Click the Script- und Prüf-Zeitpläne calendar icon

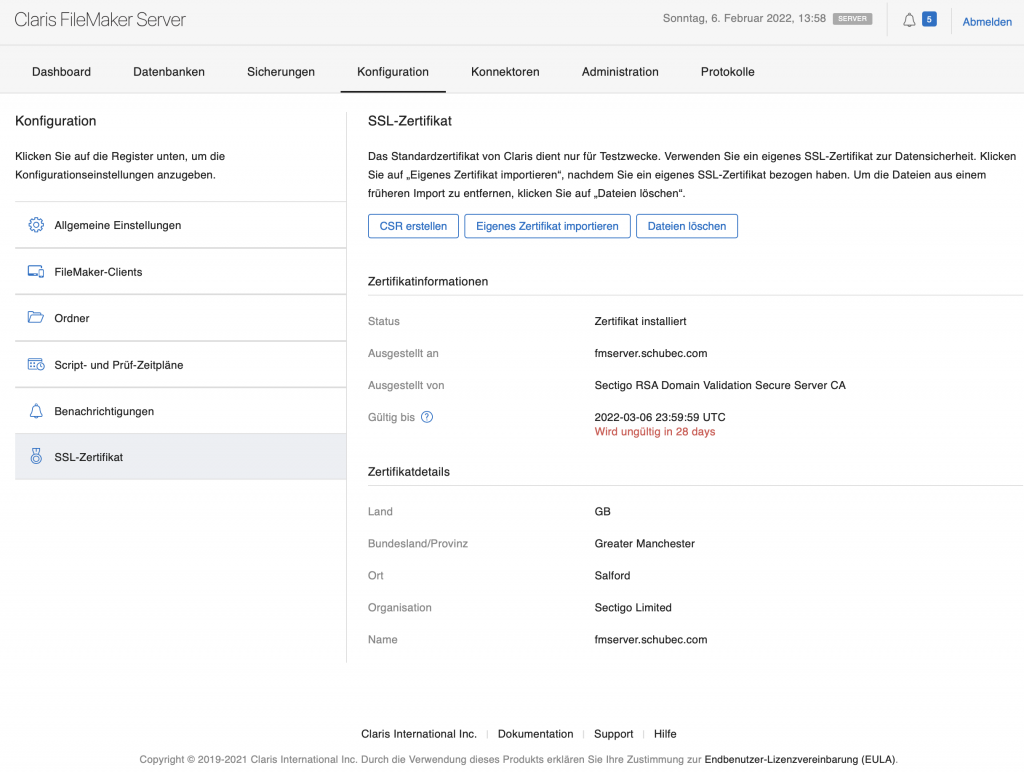click(36, 364)
